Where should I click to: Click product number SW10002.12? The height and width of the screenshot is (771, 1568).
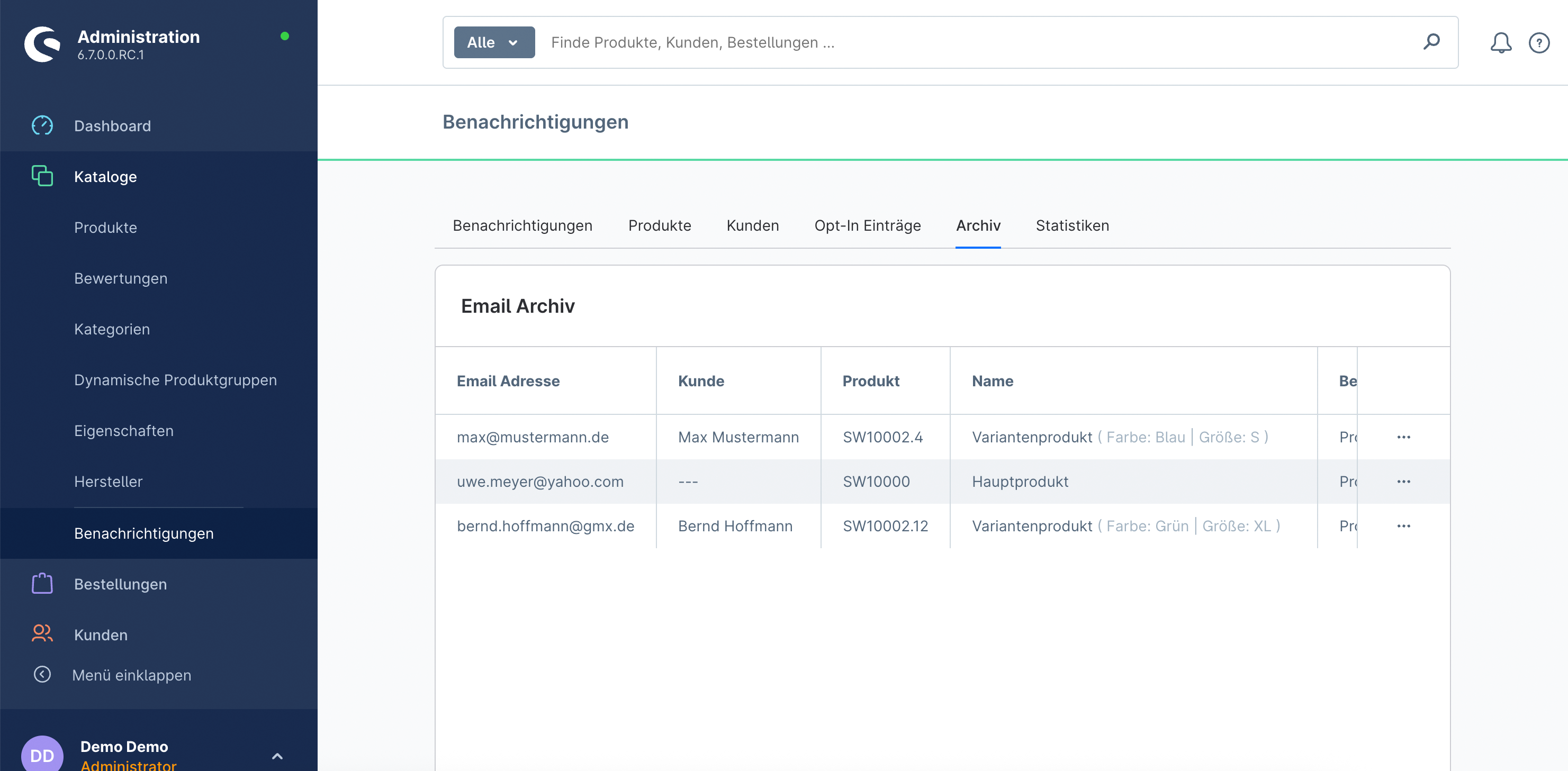coord(885,526)
